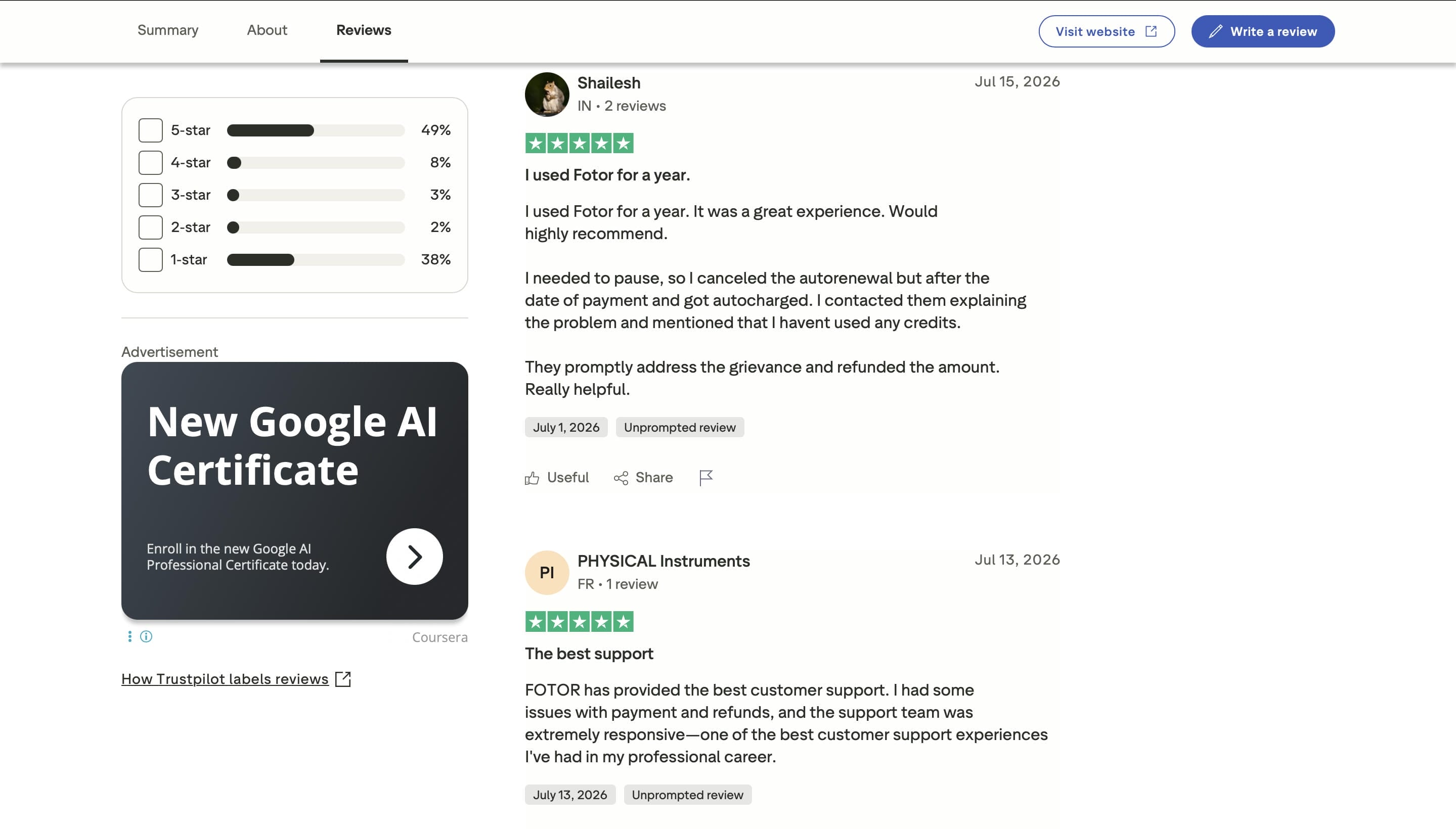The image size is (1456, 829).
Task: Click the 3-star 3% rating bar
Action: 316,195
